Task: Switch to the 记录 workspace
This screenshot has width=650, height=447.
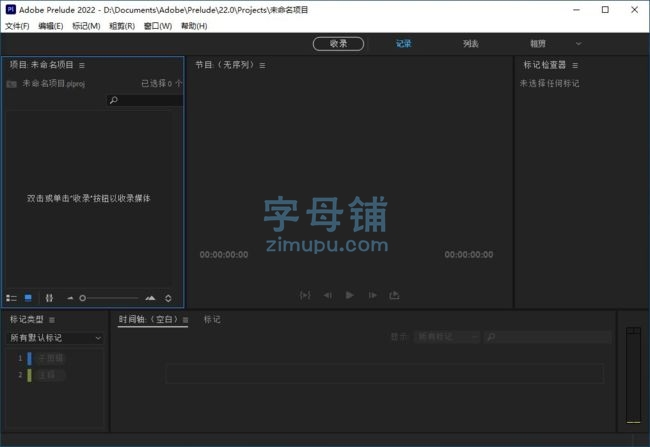Action: [x=404, y=44]
